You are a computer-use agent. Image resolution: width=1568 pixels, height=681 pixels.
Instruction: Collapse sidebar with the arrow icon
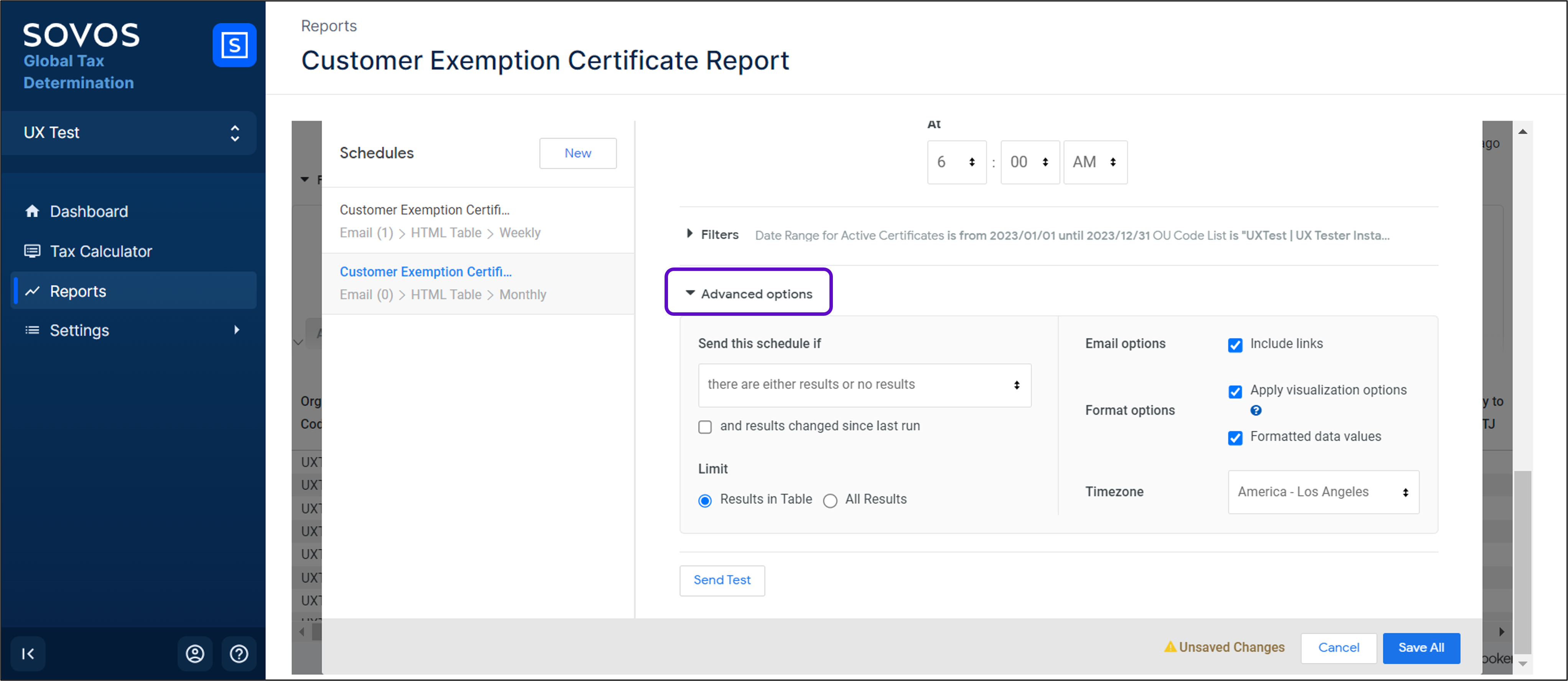pos(28,654)
